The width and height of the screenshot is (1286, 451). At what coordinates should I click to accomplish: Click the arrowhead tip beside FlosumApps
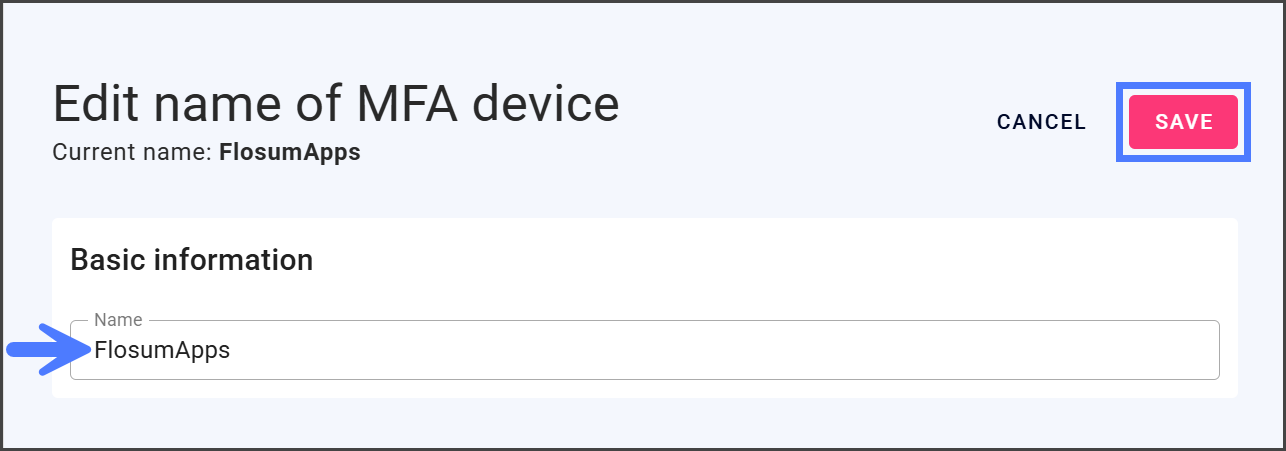tap(86, 349)
